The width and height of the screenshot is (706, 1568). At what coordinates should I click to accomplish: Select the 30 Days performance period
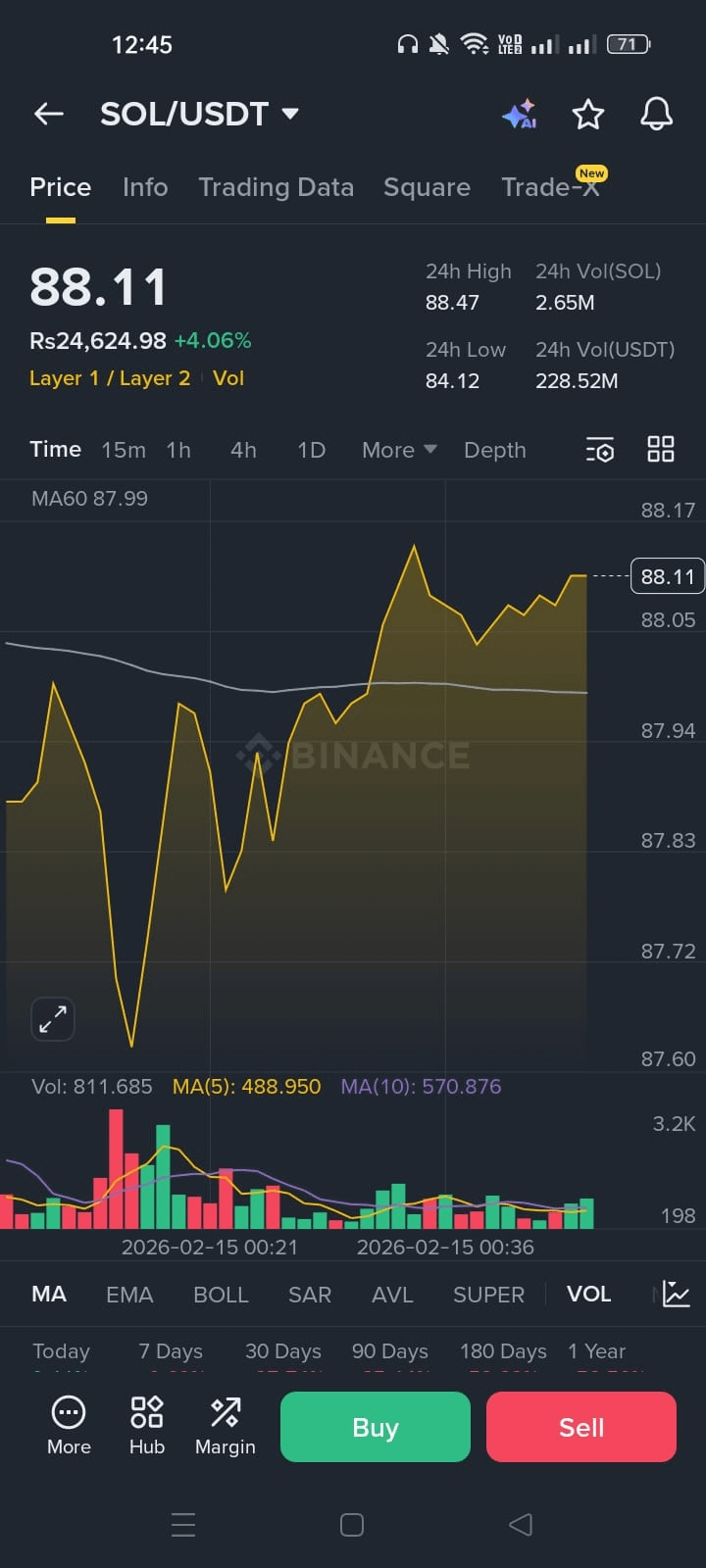click(283, 1351)
